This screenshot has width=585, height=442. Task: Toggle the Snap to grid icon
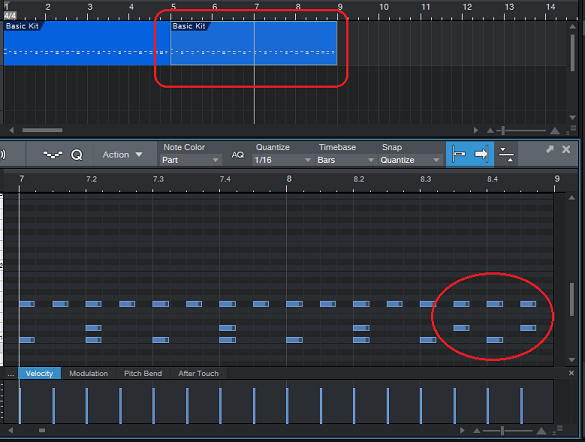point(459,154)
